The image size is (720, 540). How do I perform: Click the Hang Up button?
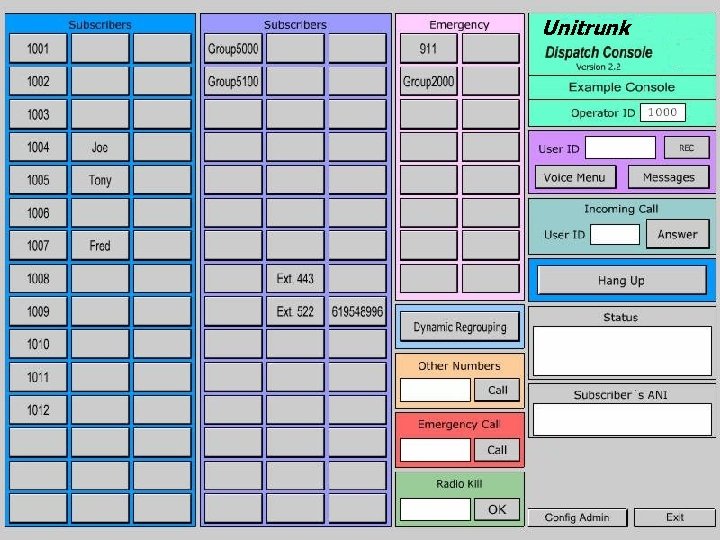tap(622, 280)
